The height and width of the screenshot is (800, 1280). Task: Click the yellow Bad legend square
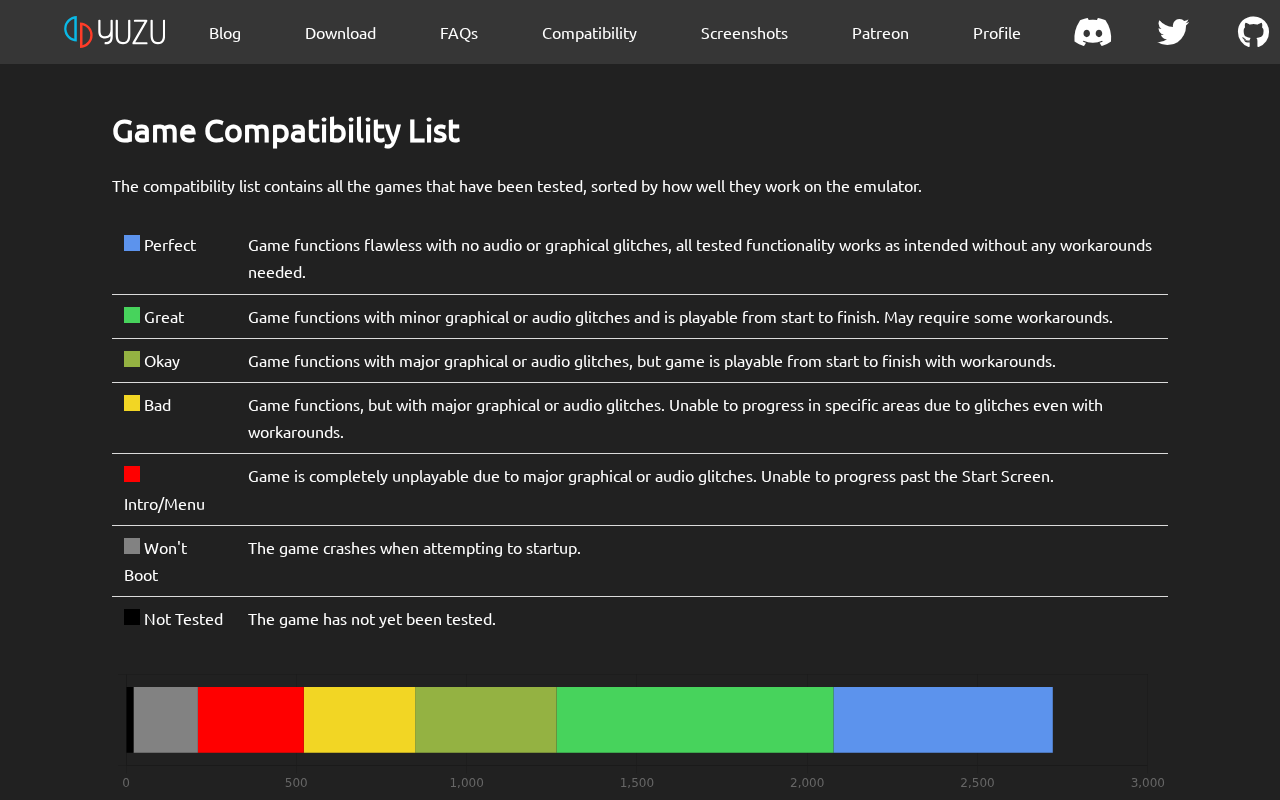pos(132,403)
